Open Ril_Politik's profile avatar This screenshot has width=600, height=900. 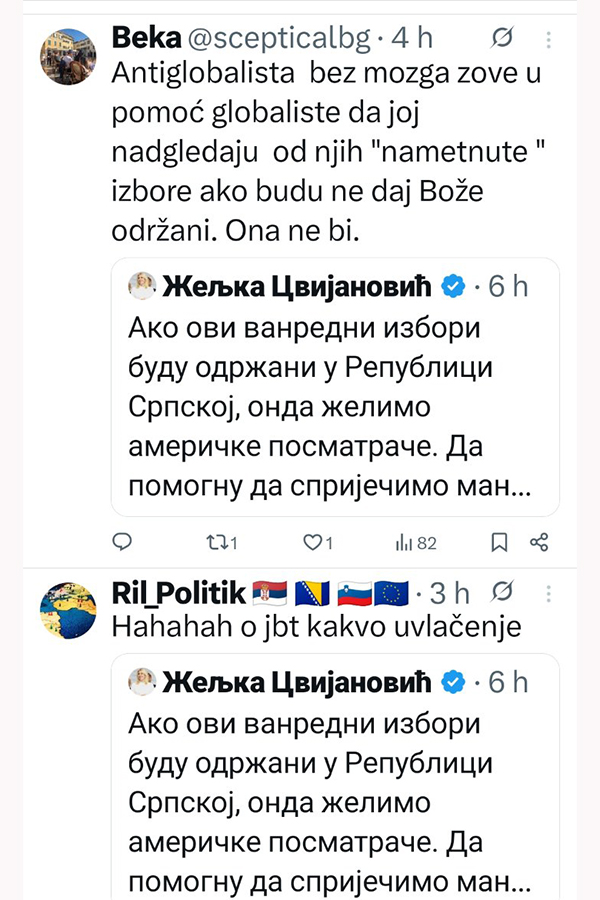click(67, 612)
